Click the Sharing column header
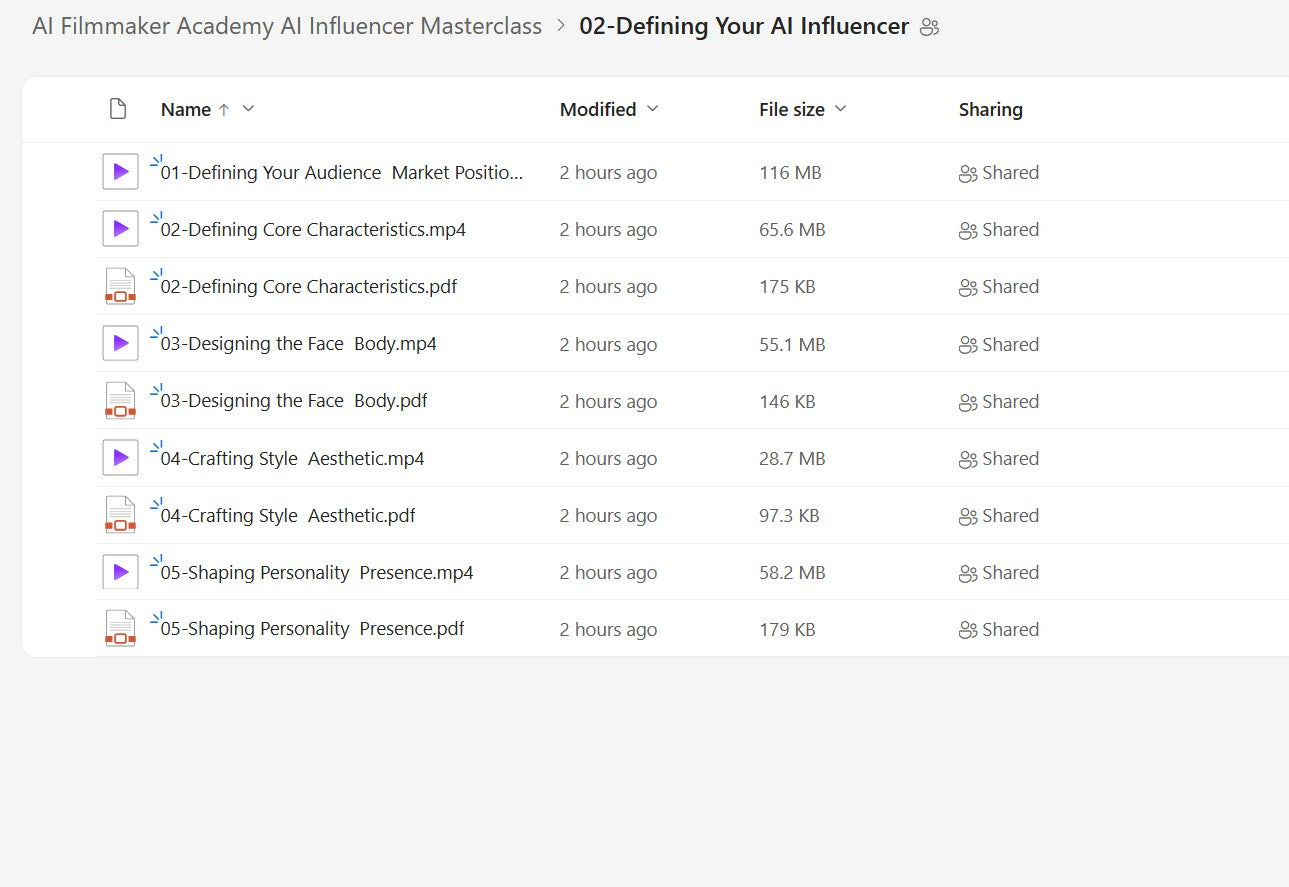The width and height of the screenshot is (1289, 887). point(990,110)
